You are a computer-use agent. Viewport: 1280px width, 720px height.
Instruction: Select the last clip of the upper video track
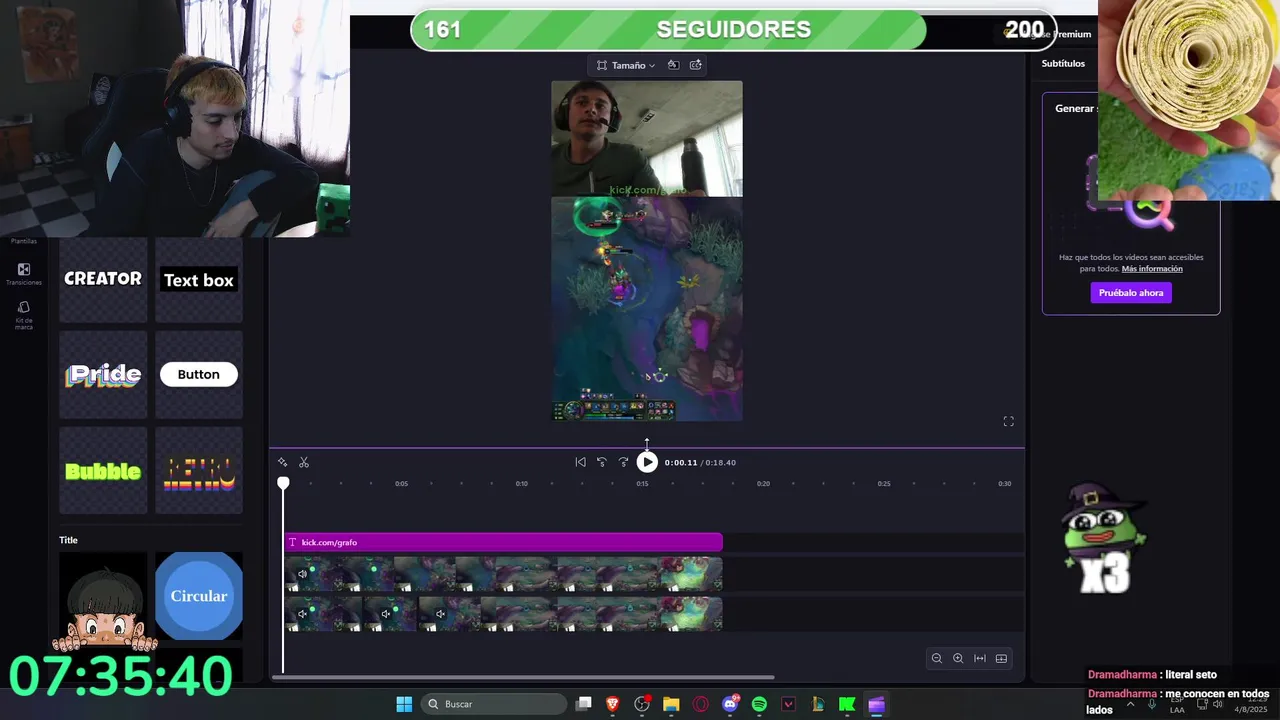tap(691, 574)
